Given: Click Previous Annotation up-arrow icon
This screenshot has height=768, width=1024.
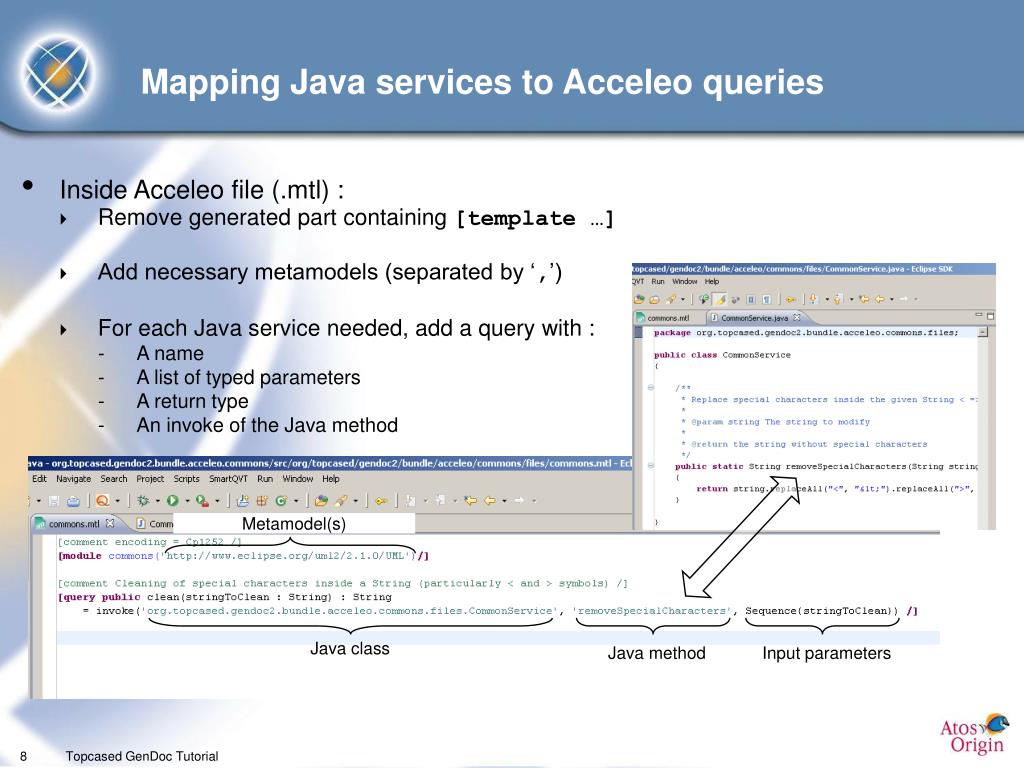Looking at the screenshot, I should 837,299.
